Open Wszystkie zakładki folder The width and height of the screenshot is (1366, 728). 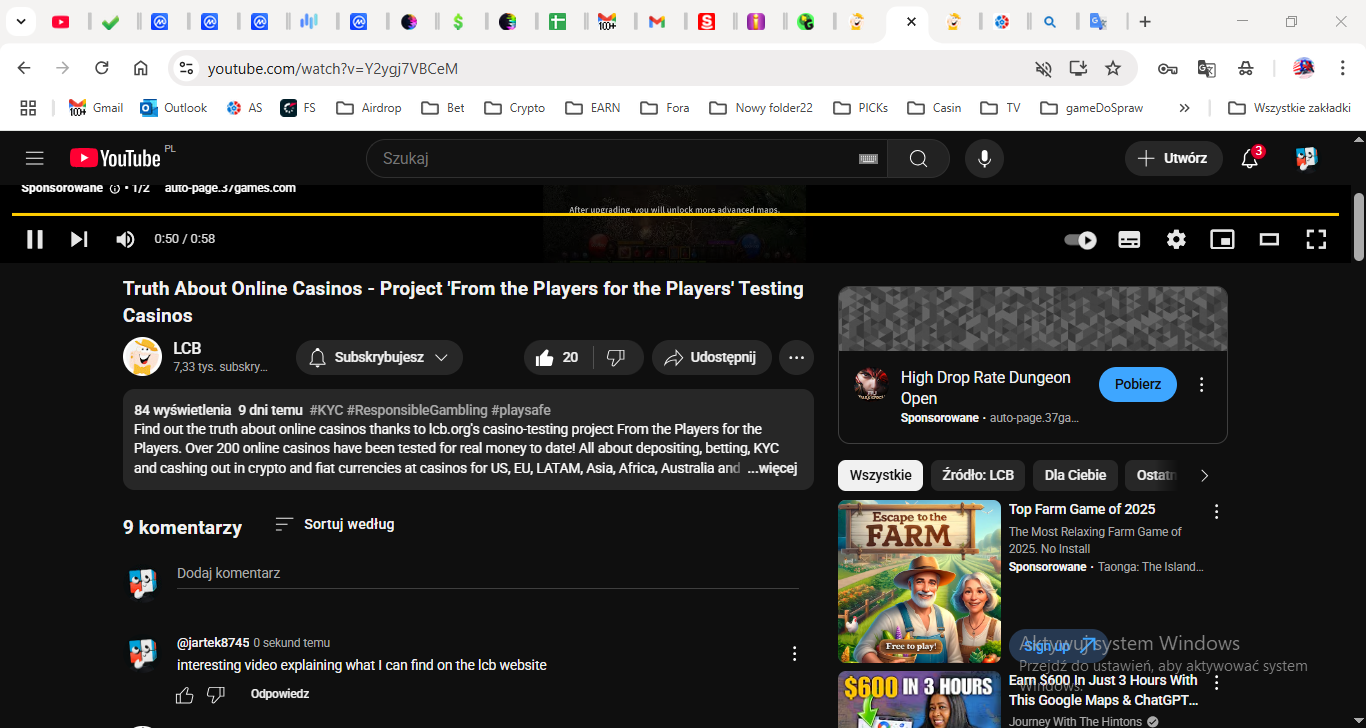(x=1289, y=108)
